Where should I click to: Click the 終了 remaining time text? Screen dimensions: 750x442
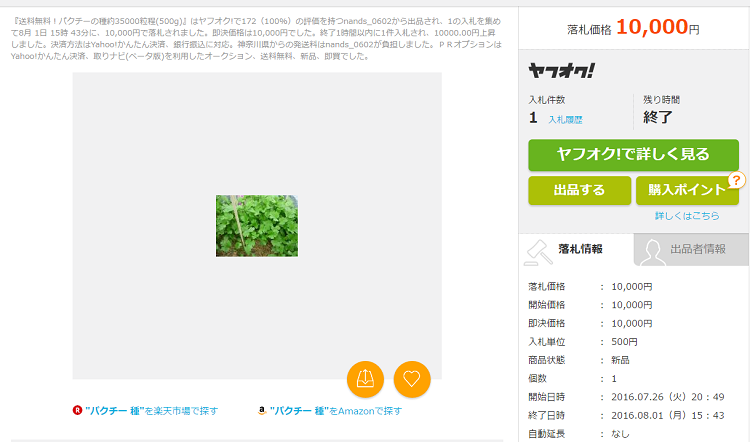tap(658, 117)
